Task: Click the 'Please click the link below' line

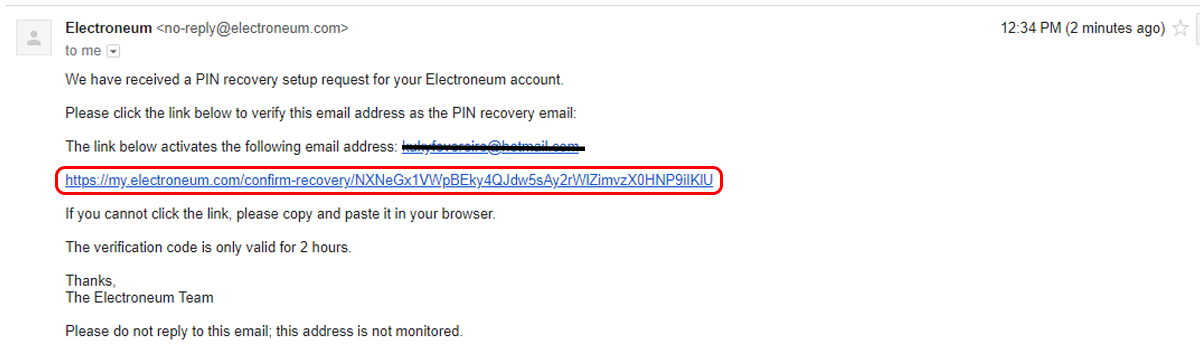Action: [321, 112]
